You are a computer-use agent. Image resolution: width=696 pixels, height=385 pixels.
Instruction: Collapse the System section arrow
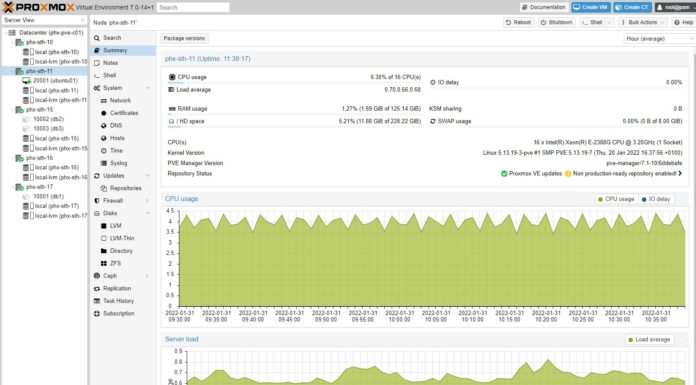point(147,88)
